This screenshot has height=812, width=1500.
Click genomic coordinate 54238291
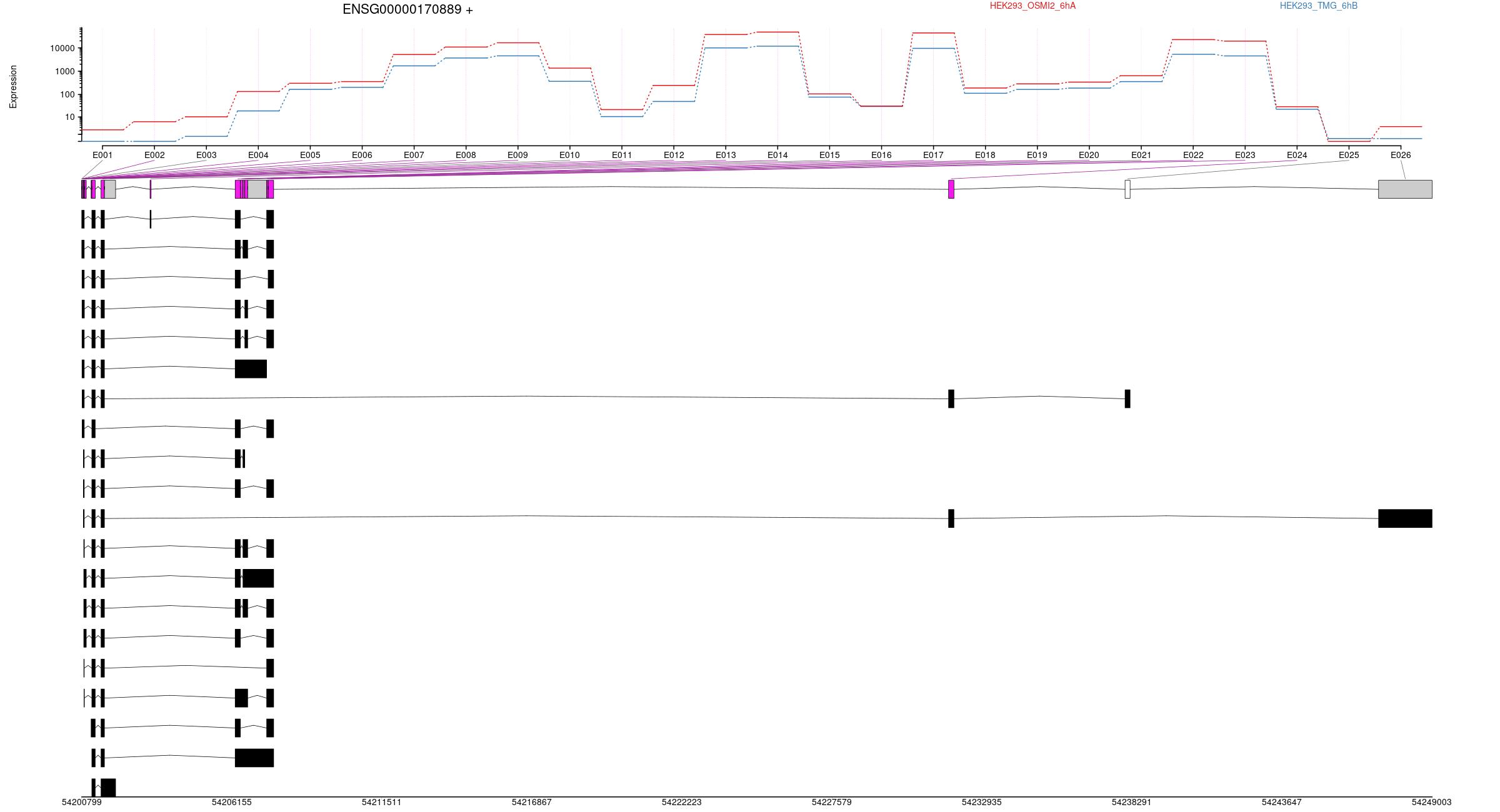tap(1132, 802)
